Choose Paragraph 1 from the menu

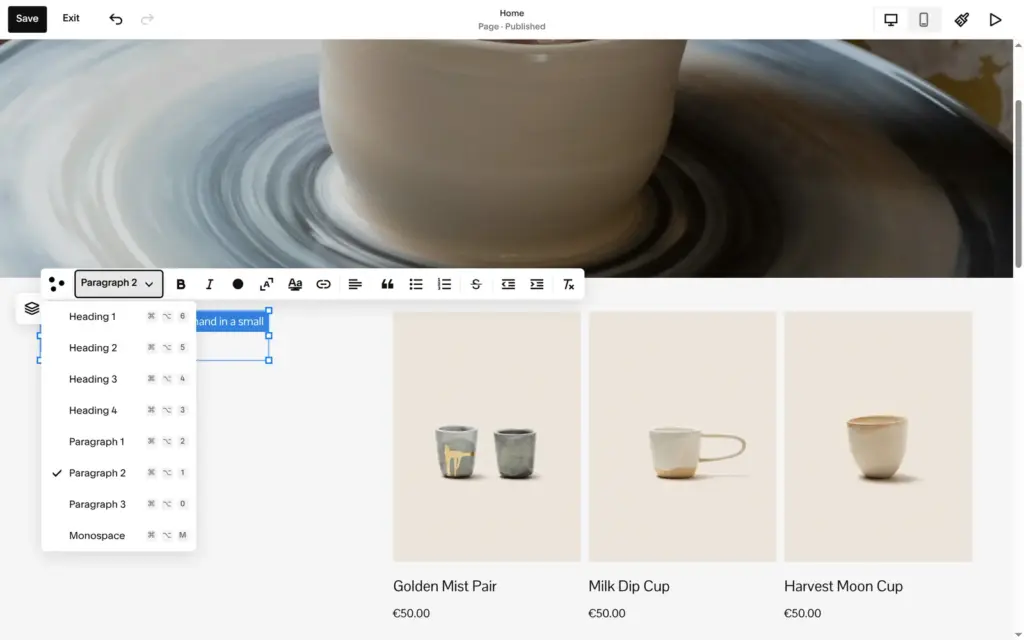pyautogui.click(x=119, y=441)
